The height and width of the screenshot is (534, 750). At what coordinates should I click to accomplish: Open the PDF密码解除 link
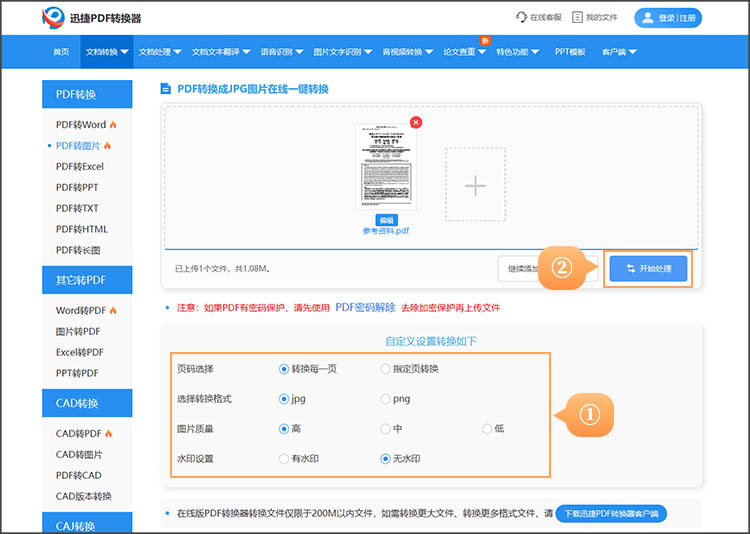[x=365, y=307]
